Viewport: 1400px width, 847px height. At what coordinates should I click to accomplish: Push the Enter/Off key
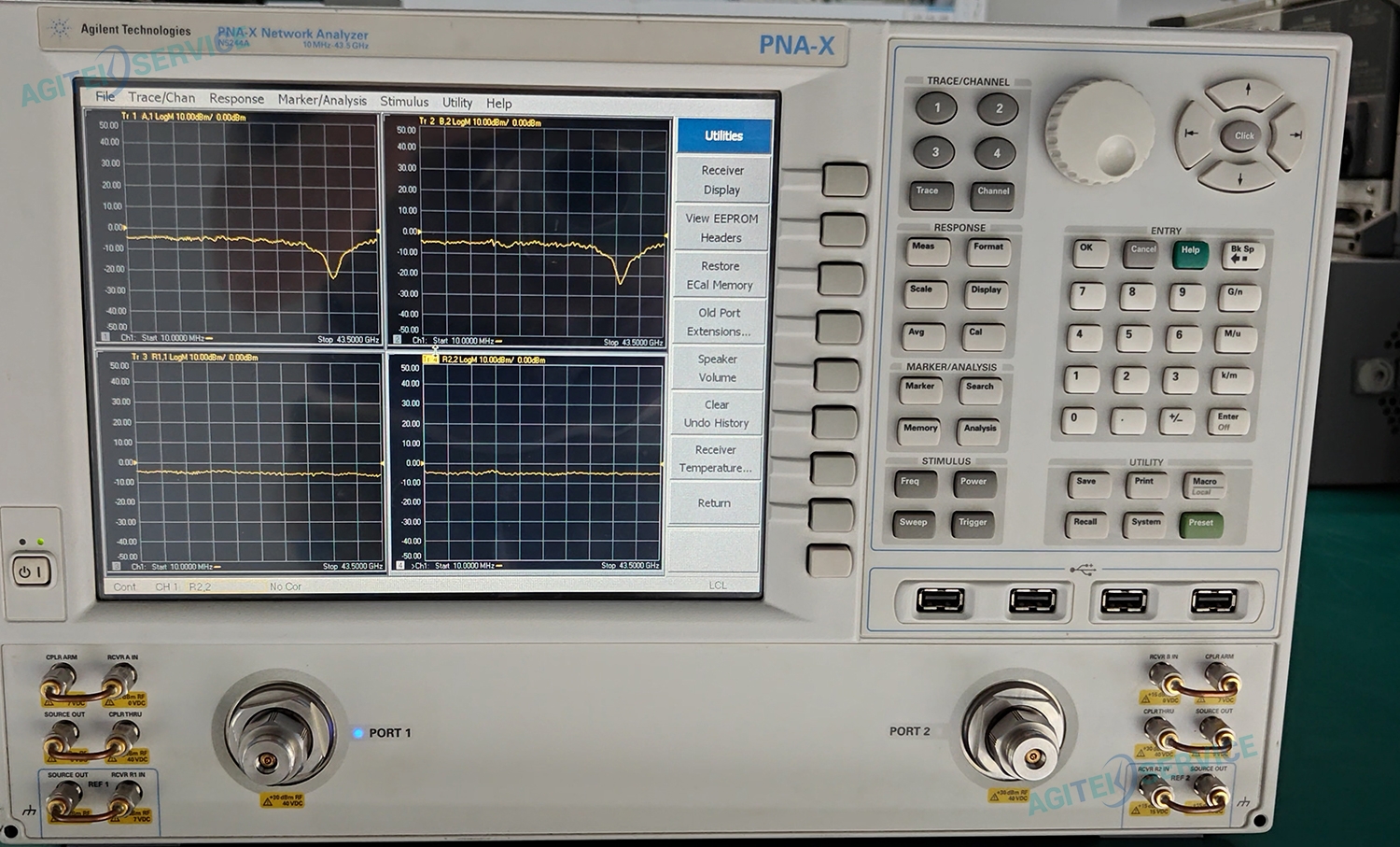point(1229,422)
